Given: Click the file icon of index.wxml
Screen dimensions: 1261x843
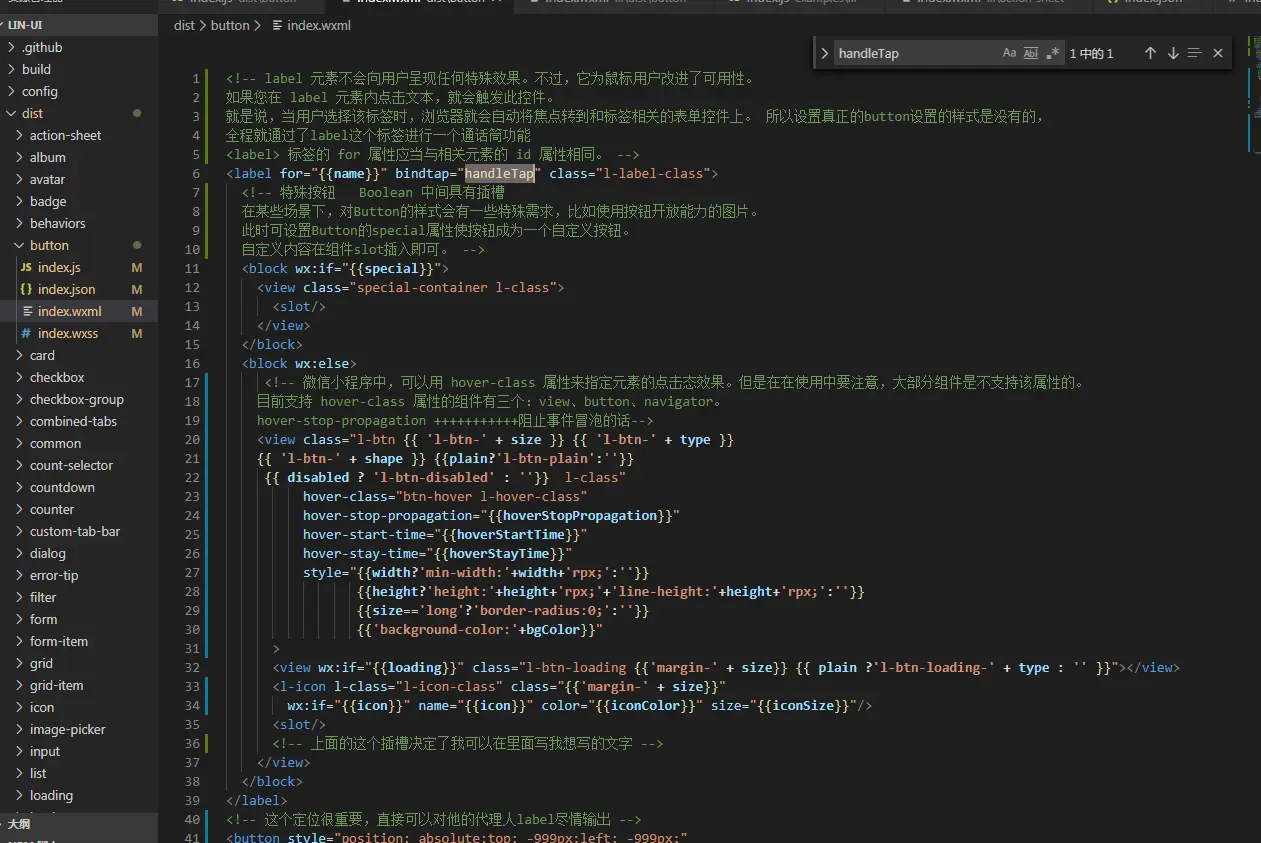Looking at the screenshot, I should pyautogui.click(x=26, y=311).
